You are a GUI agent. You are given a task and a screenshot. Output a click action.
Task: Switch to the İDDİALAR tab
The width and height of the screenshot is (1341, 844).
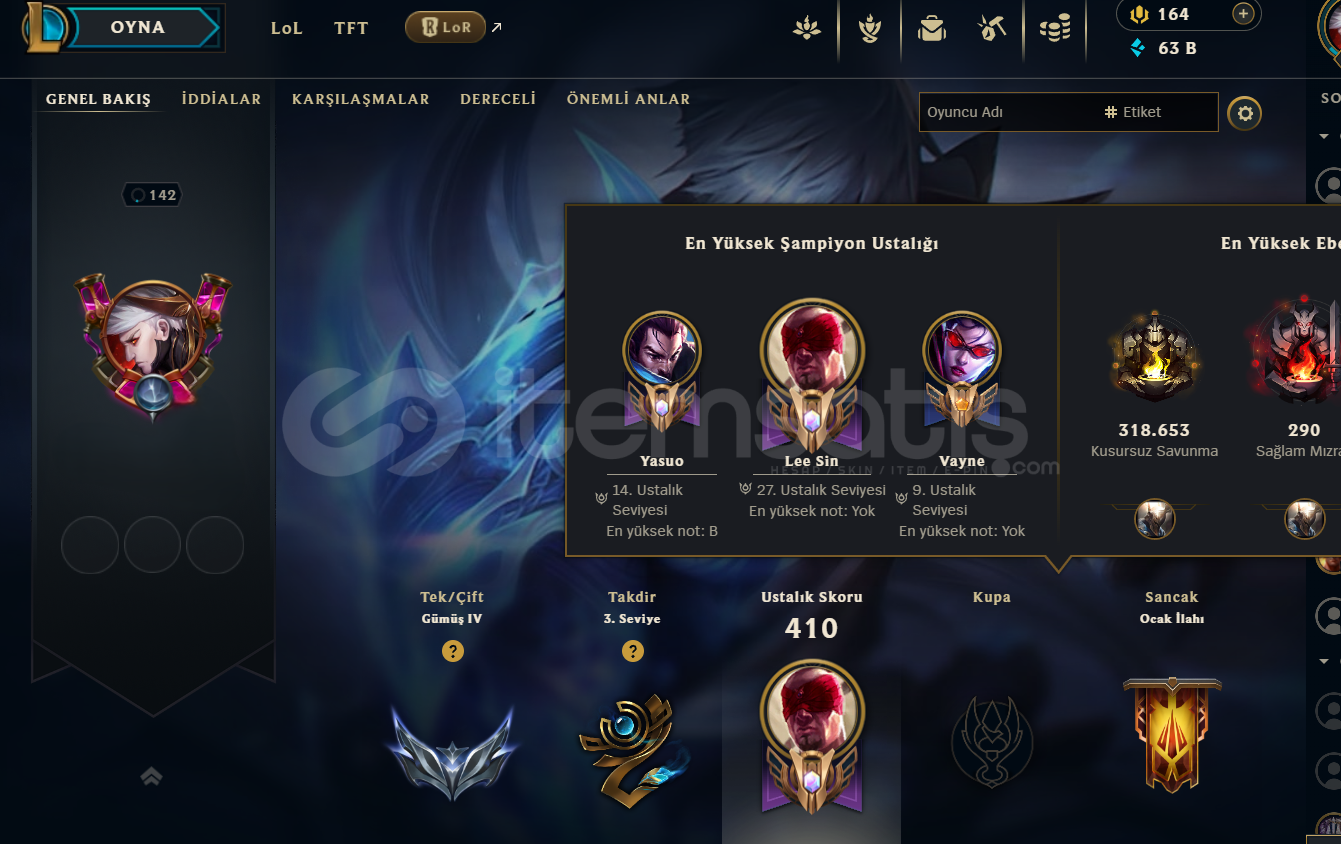221,99
